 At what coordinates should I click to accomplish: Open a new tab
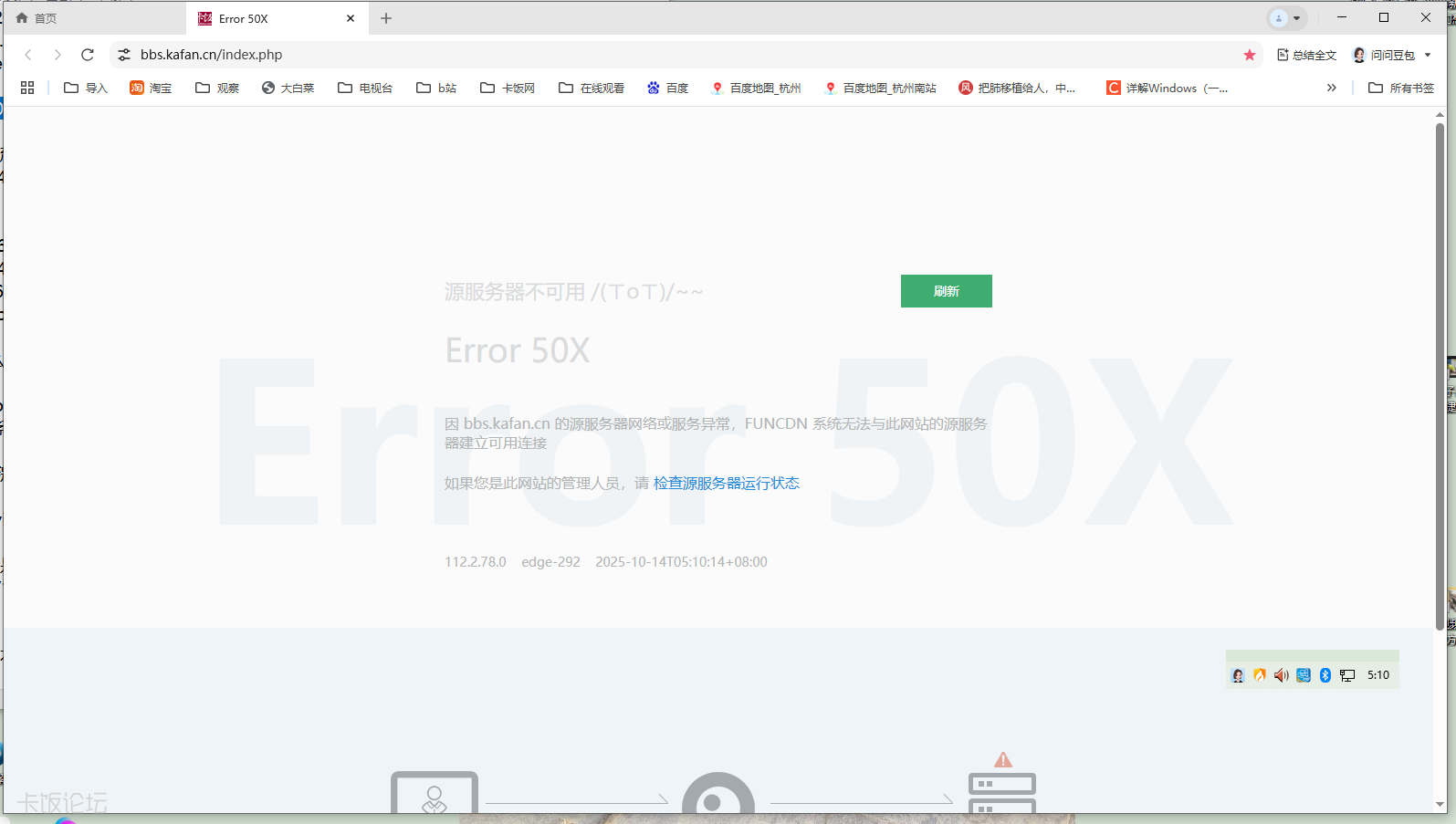click(386, 18)
